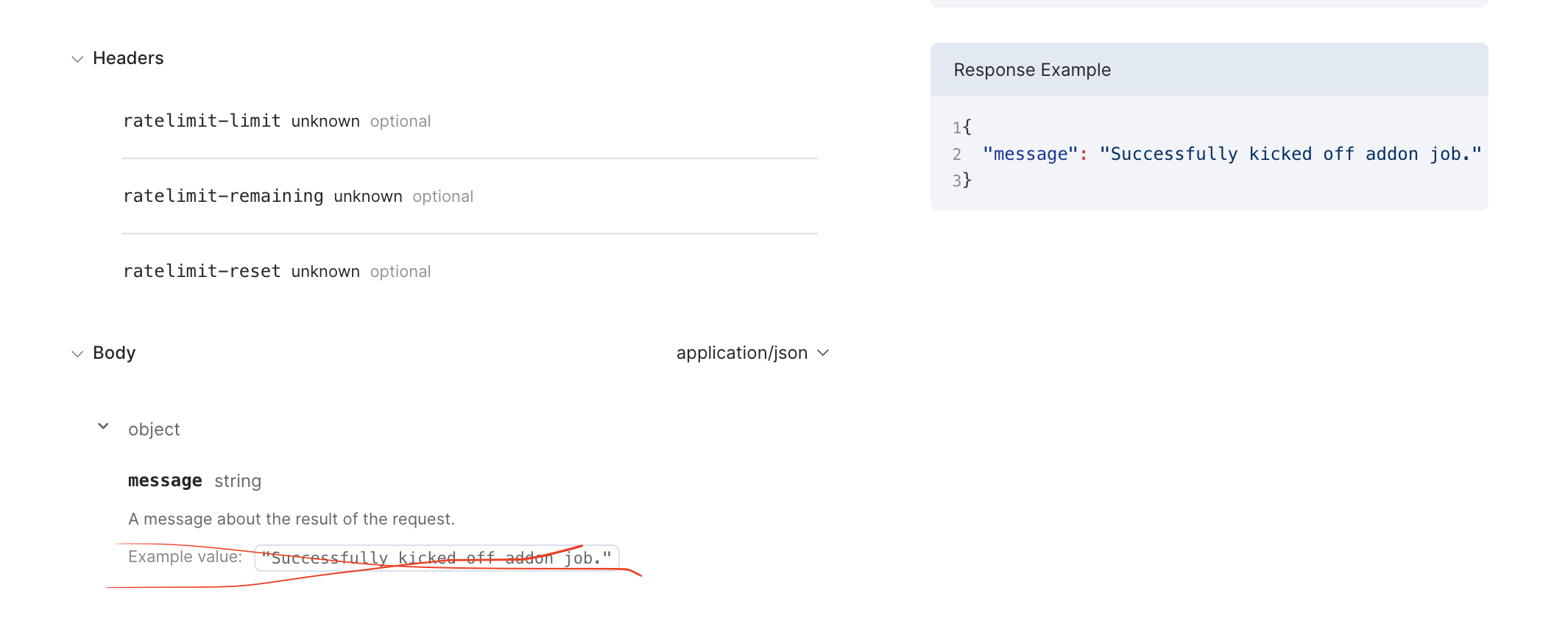
Task: Click unknown type beside ratelimit-reset
Action: (x=325, y=272)
